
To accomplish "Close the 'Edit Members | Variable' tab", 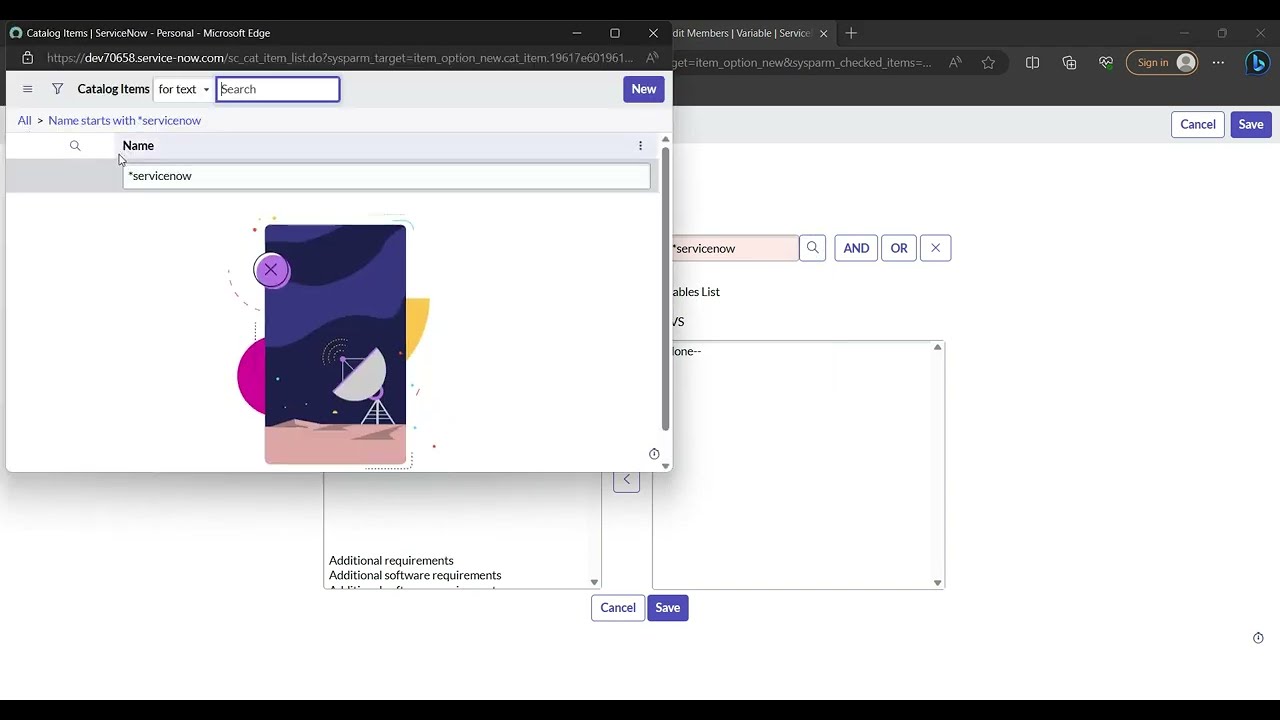I will (x=823, y=33).
